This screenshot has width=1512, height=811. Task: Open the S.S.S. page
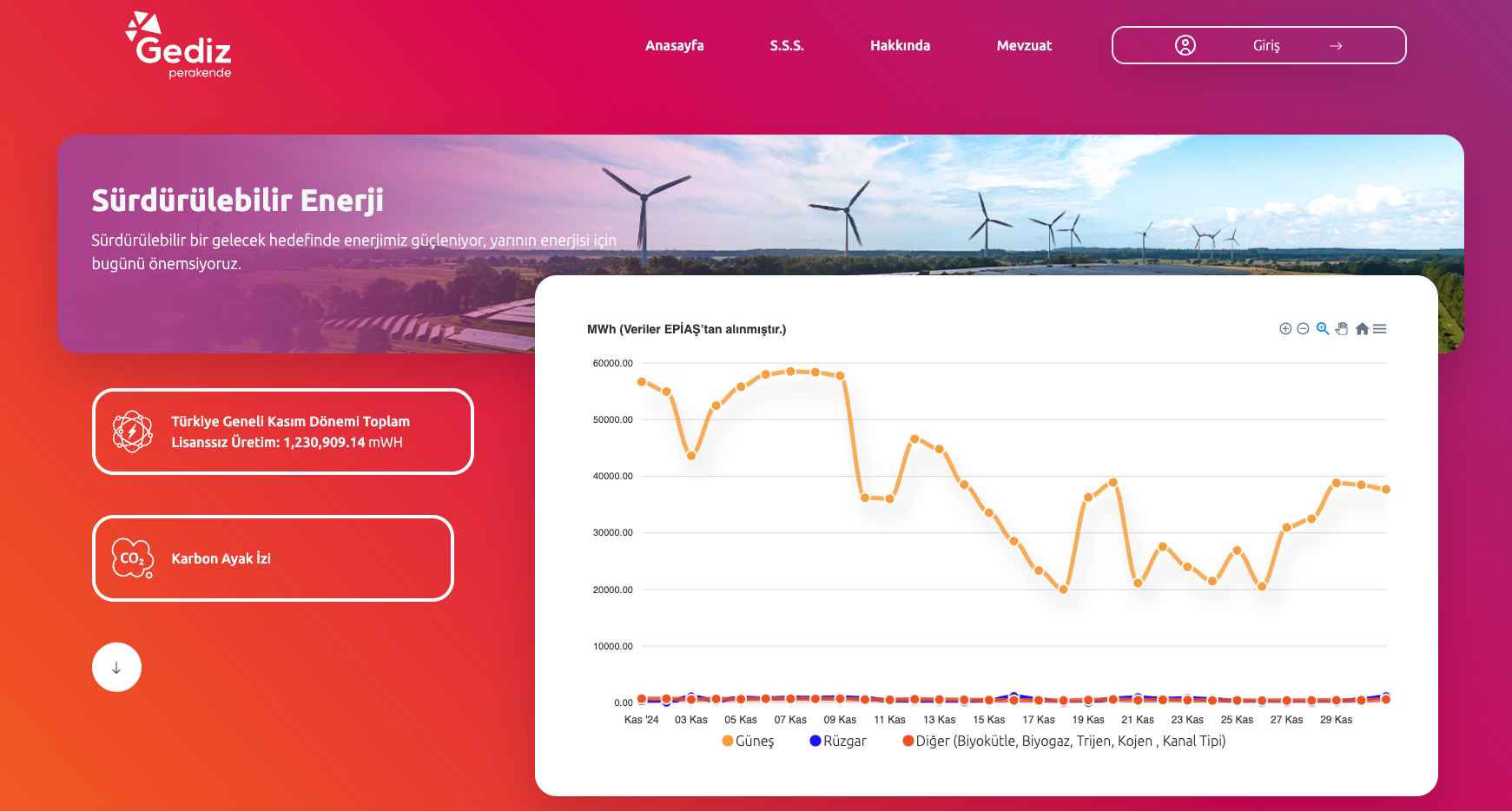787,45
